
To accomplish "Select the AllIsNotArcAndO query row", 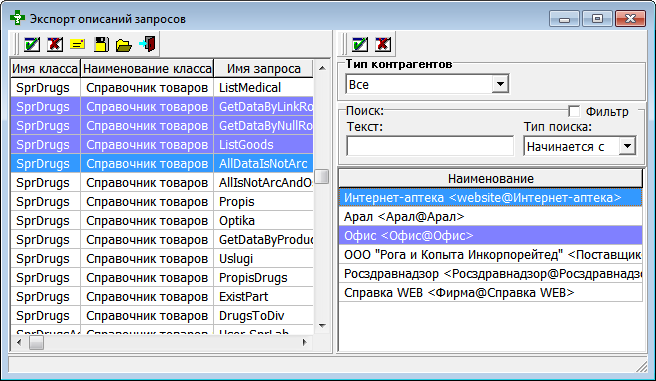I will 162,183.
